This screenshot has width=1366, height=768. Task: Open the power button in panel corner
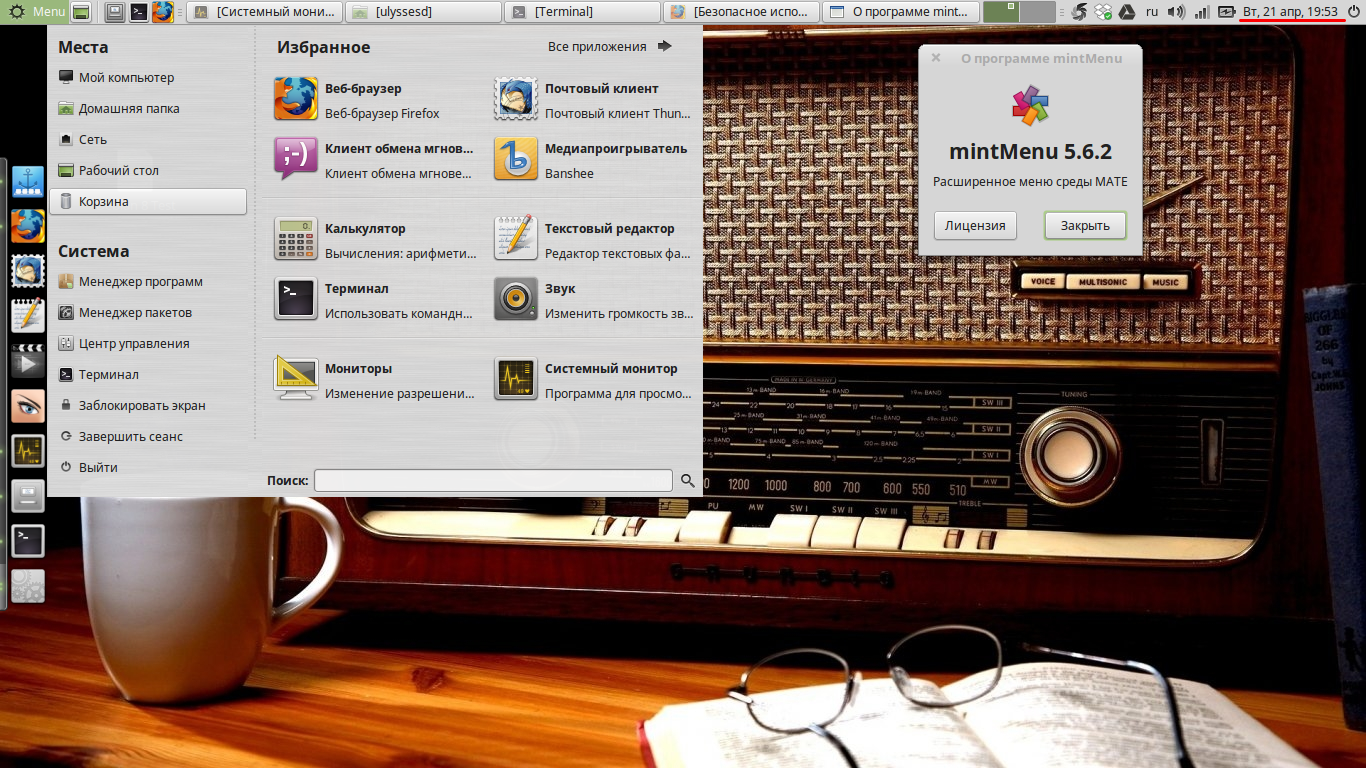tap(1353, 12)
